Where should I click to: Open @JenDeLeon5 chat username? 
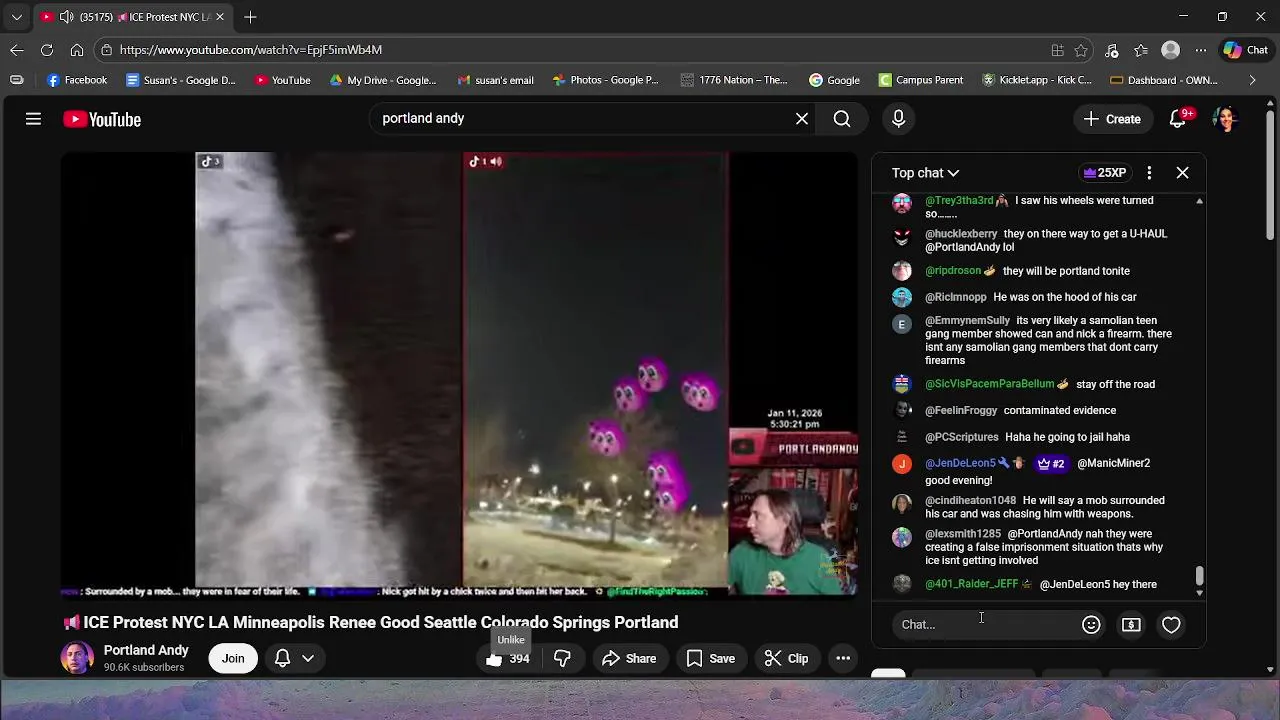coord(960,463)
